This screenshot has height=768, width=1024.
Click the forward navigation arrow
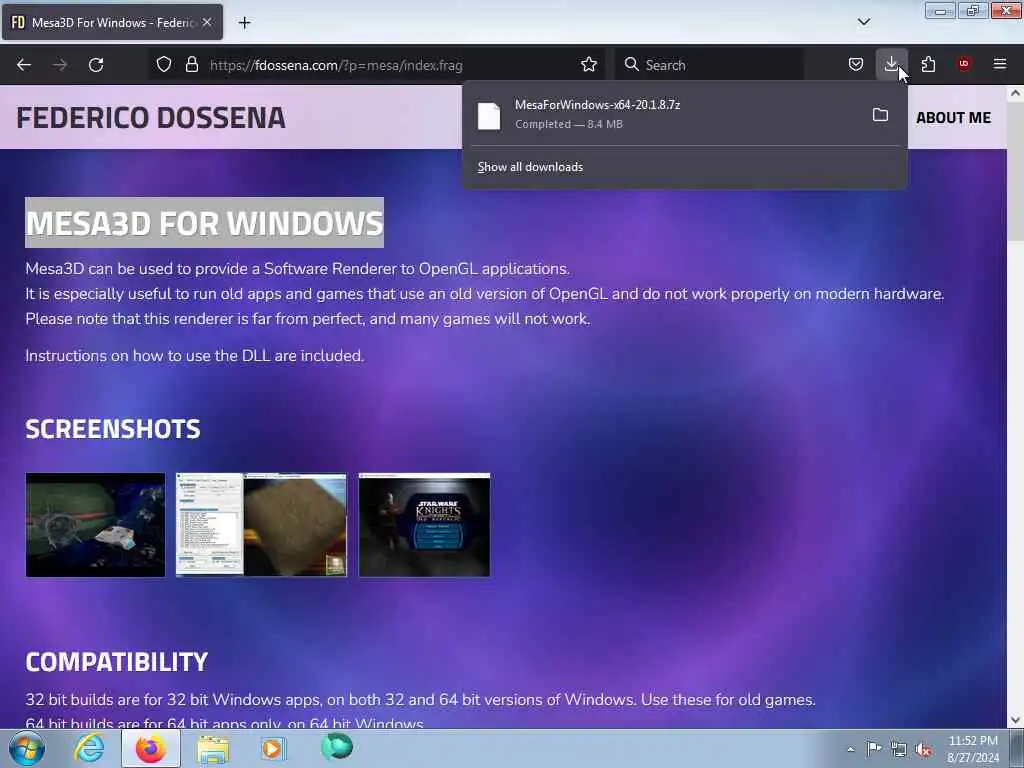coord(60,65)
